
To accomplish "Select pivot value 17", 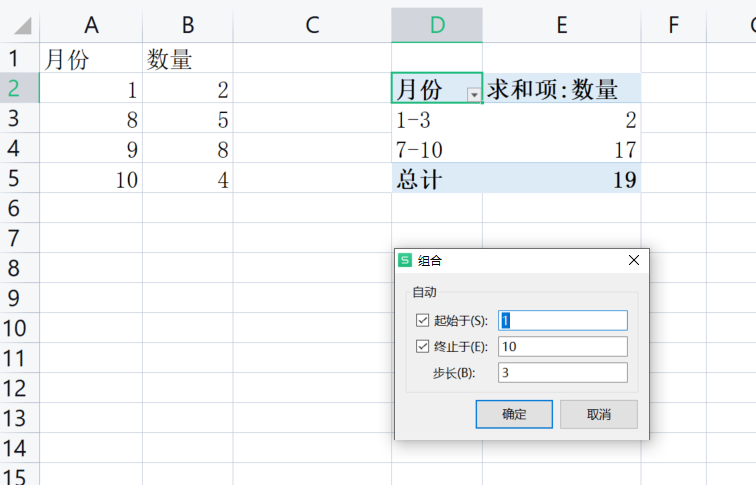I will point(562,148).
